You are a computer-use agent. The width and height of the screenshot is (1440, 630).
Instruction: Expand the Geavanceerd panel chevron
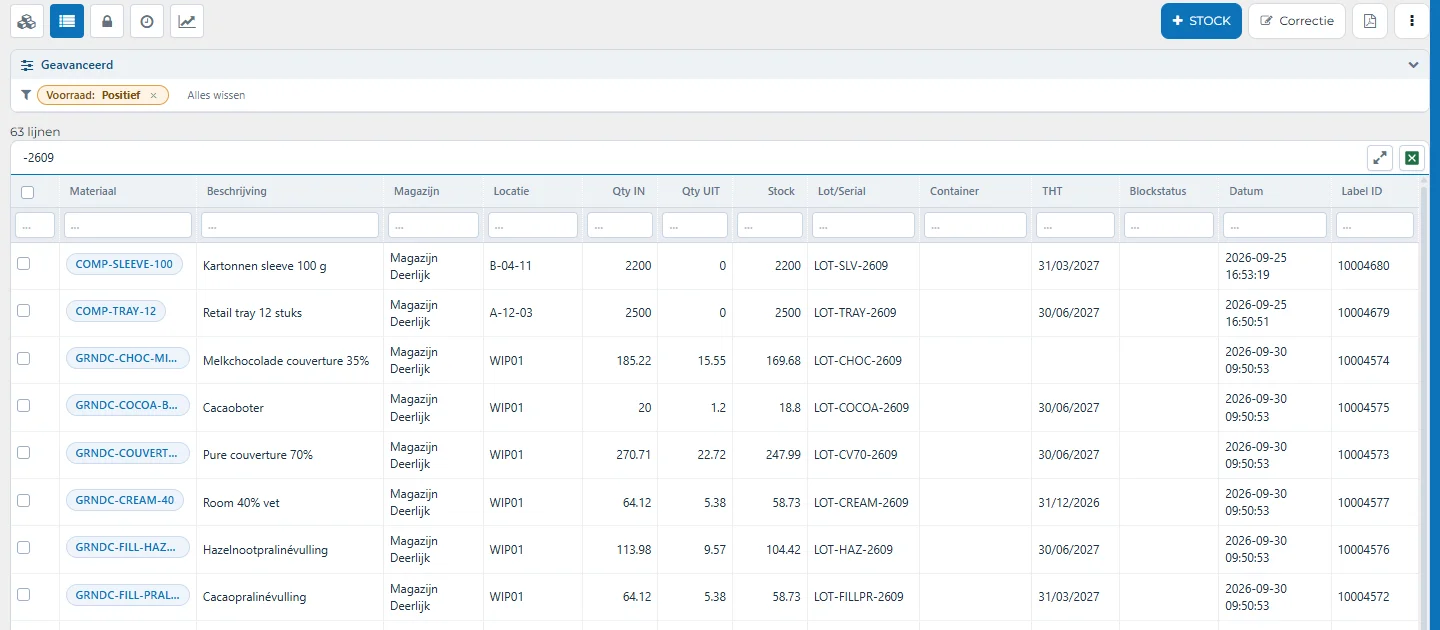[1413, 65]
